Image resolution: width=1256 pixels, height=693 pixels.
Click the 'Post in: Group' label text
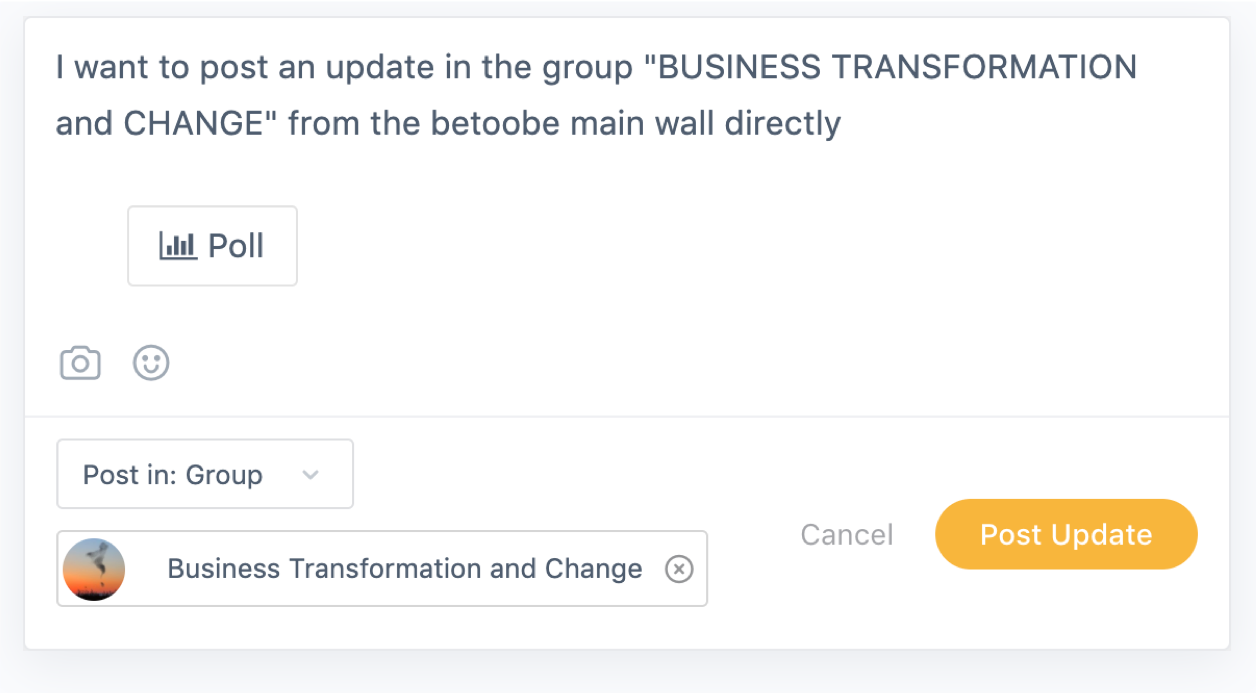click(173, 474)
